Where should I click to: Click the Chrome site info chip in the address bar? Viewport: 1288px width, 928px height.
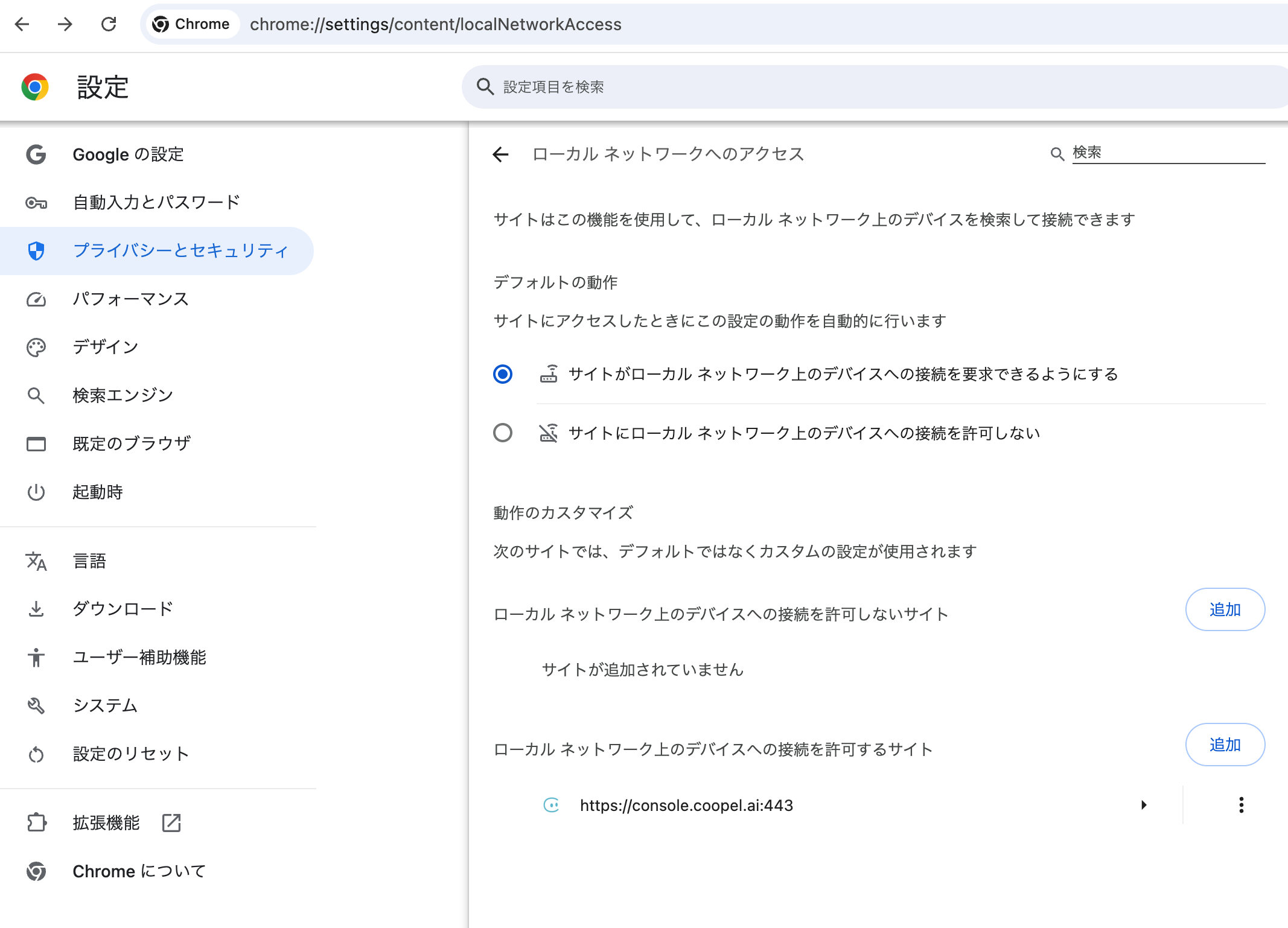[x=191, y=24]
